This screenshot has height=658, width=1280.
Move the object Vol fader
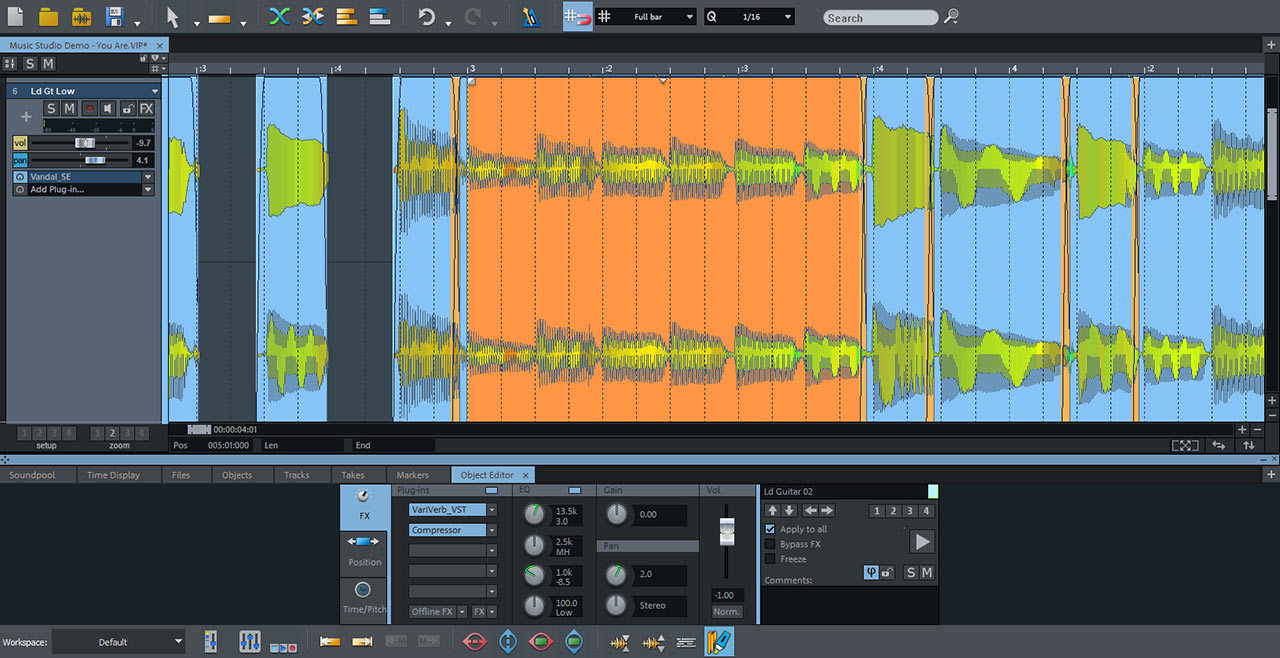pyautogui.click(x=727, y=532)
